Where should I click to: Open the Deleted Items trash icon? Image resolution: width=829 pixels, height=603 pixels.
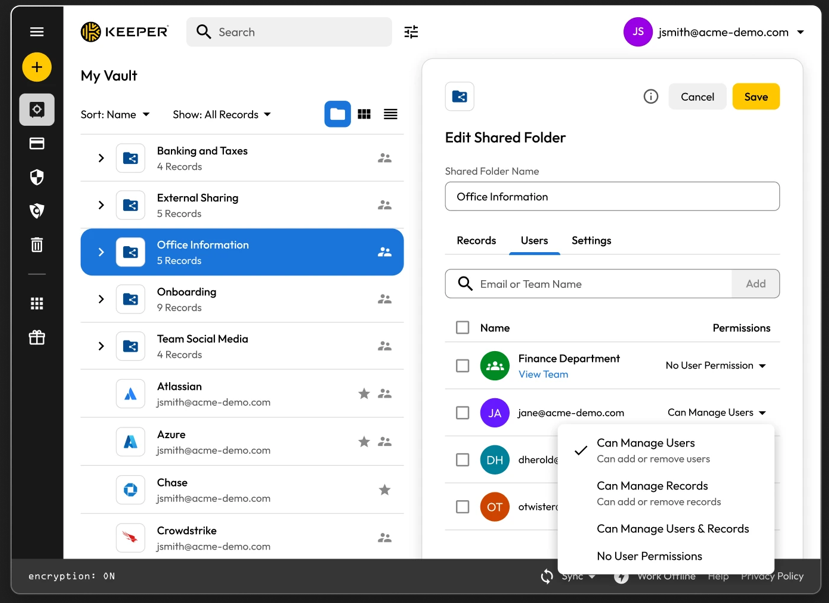(x=37, y=245)
